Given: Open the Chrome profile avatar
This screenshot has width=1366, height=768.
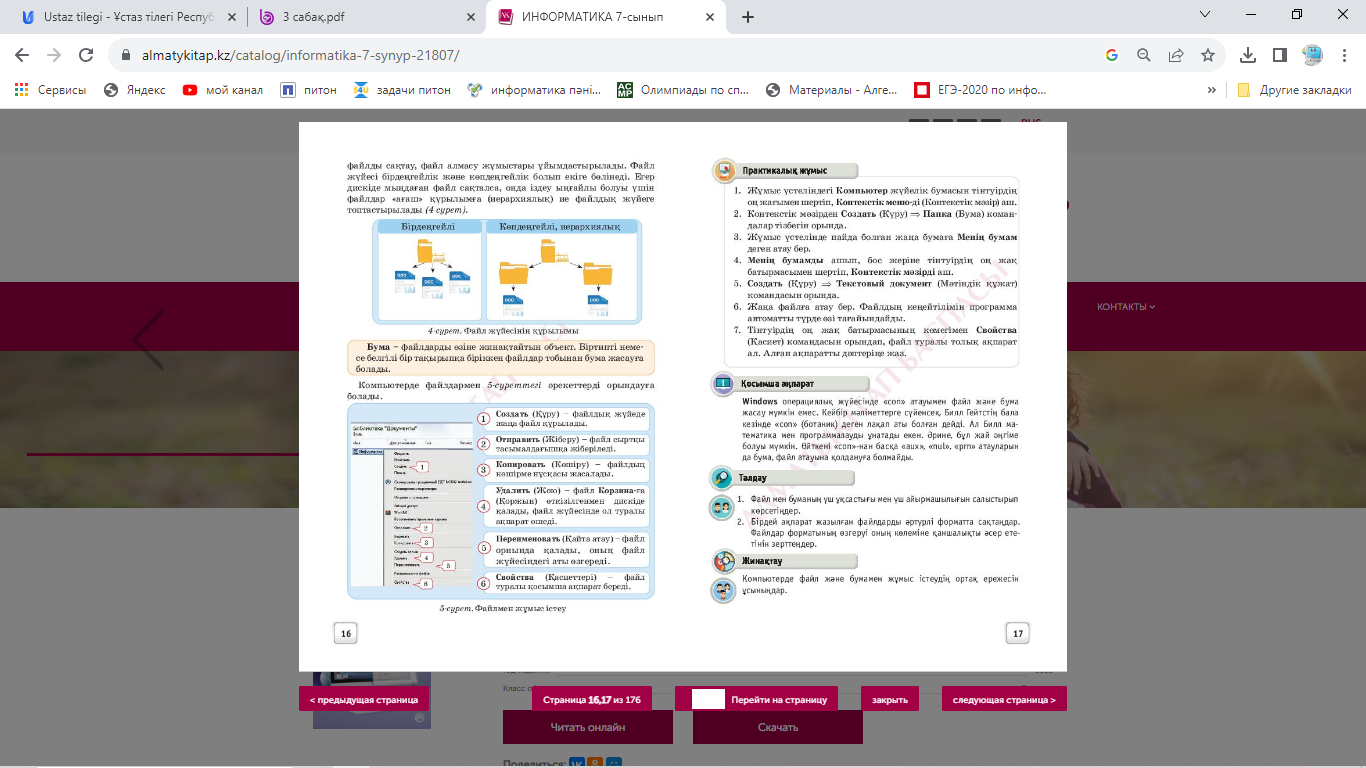Looking at the screenshot, I should [1311, 55].
